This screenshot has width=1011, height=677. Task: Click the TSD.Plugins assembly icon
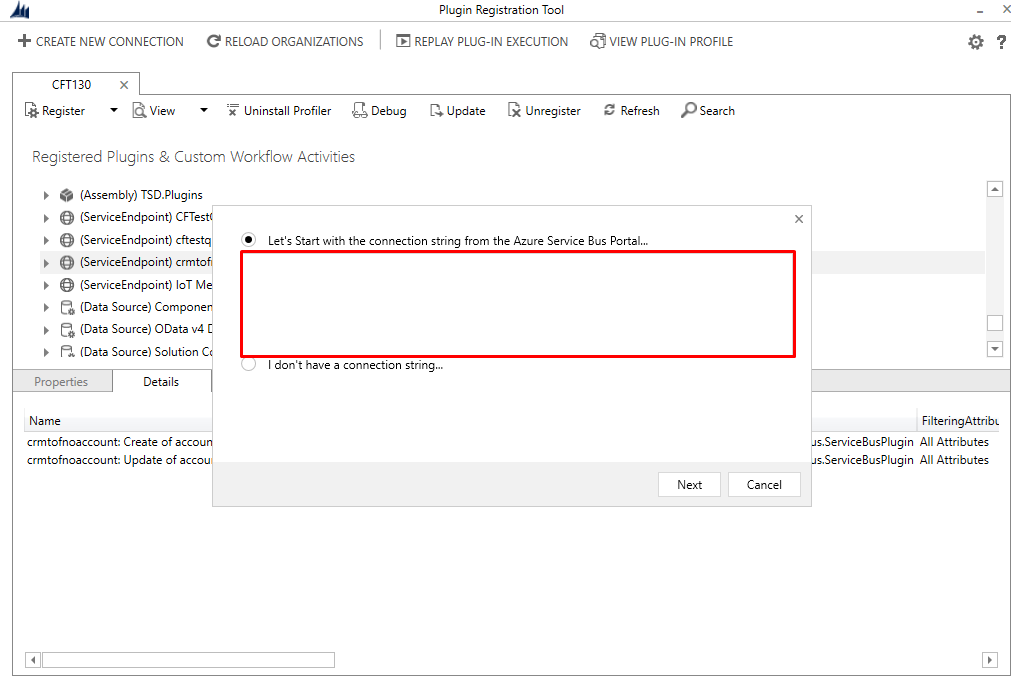[x=66, y=195]
